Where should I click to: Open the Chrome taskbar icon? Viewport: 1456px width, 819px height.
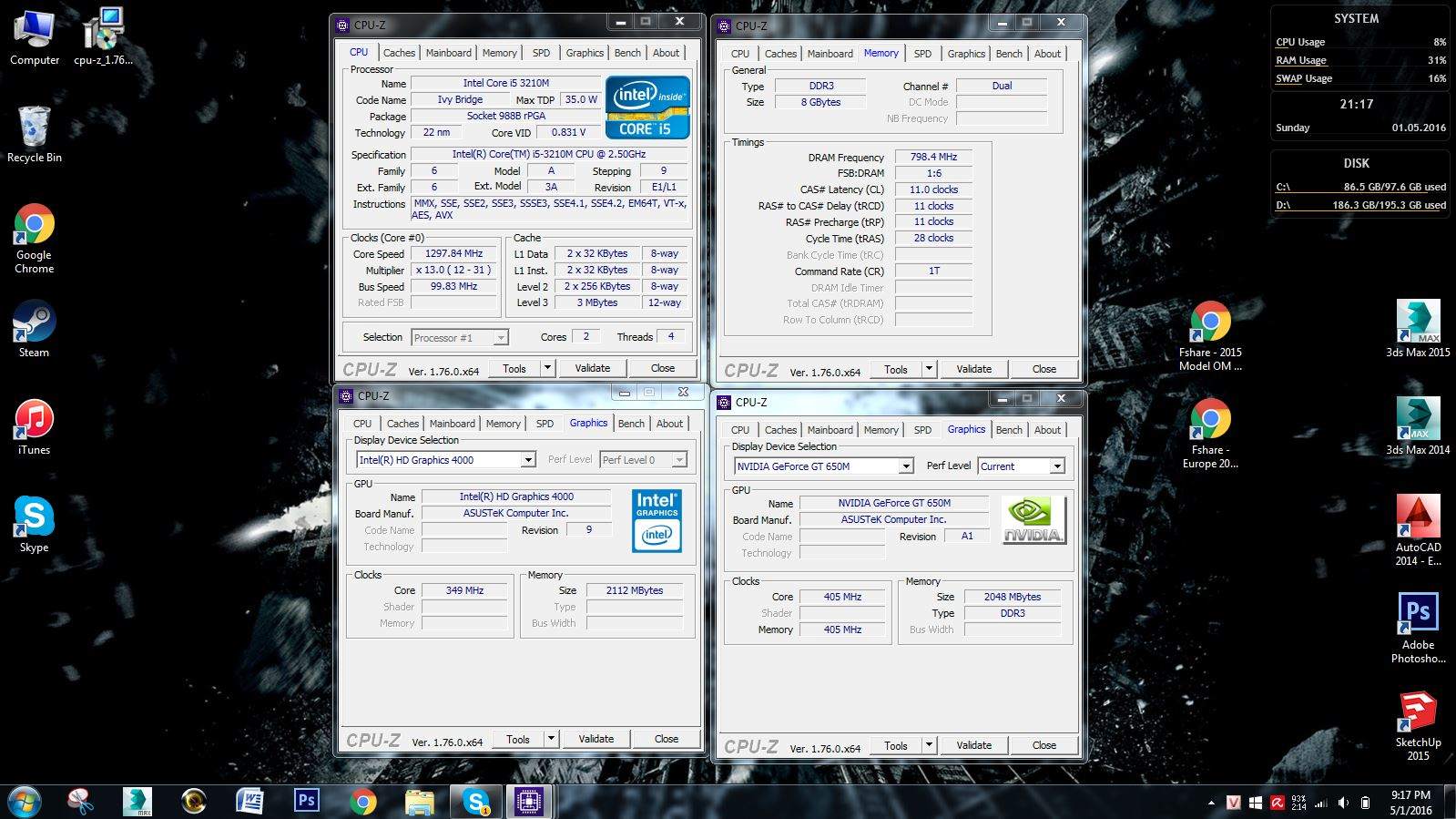click(362, 802)
